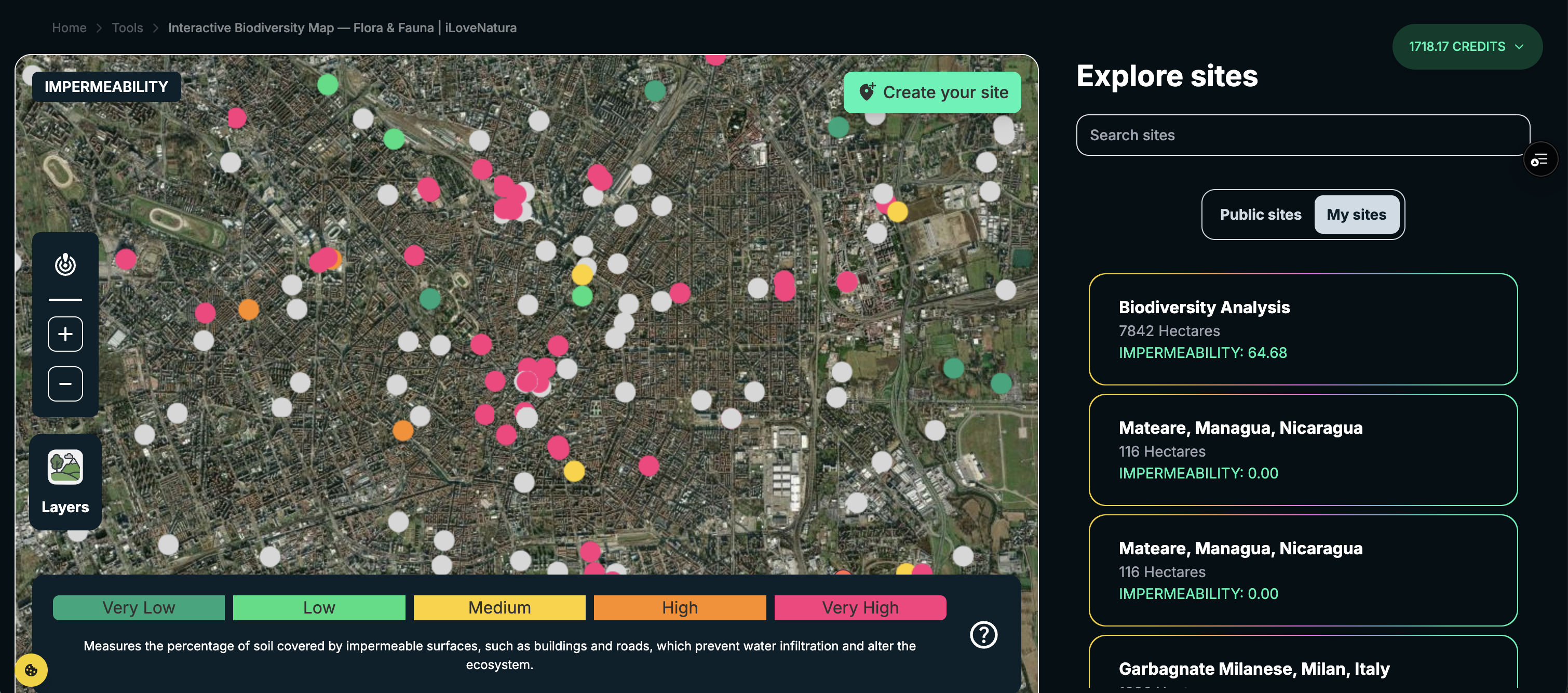Click the locate-me compass icon
Screen dimensions: 1568x693
pyautogui.click(x=65, y=265)
